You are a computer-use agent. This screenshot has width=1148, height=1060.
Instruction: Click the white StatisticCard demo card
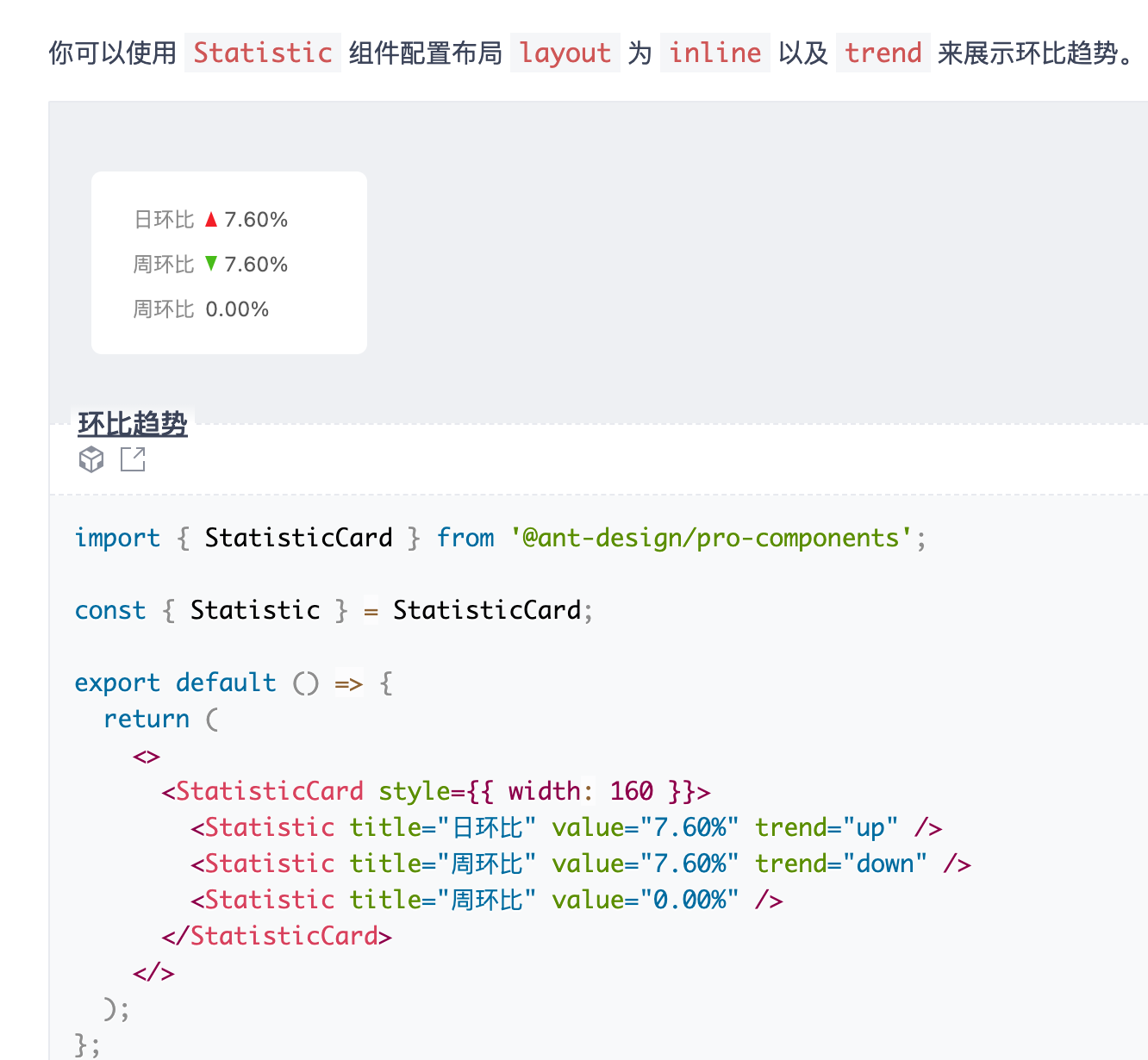228,262
